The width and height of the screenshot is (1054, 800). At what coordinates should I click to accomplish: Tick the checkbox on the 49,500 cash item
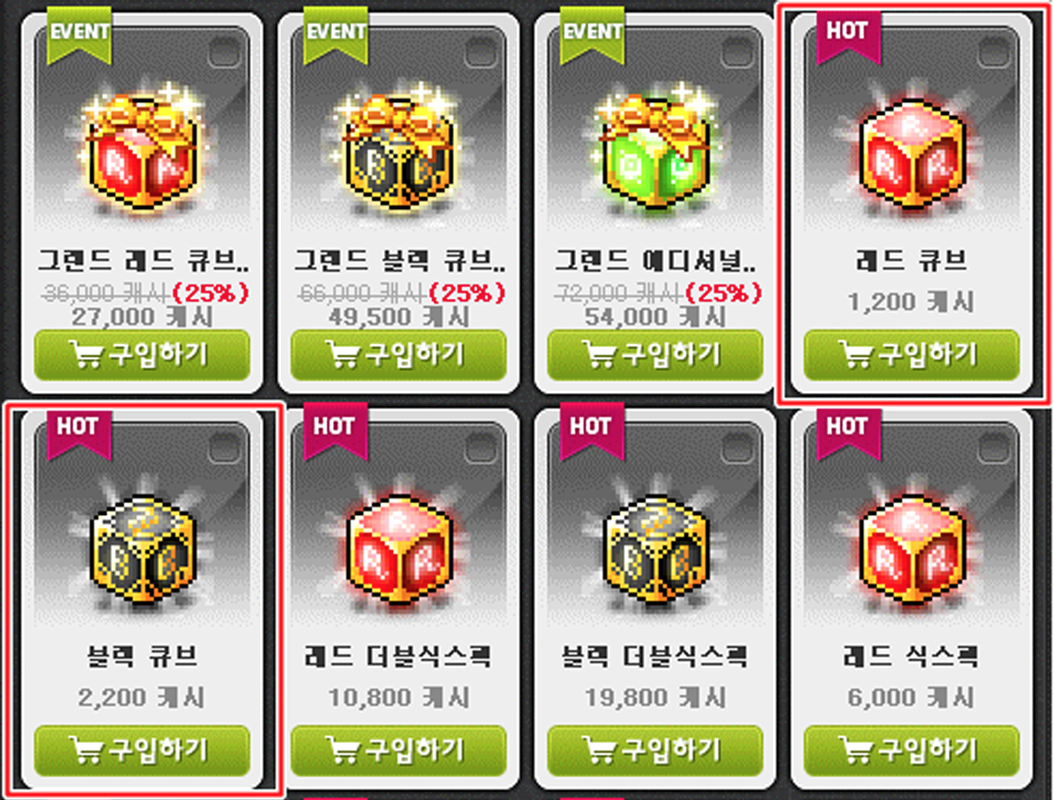[x=481, y=52]
